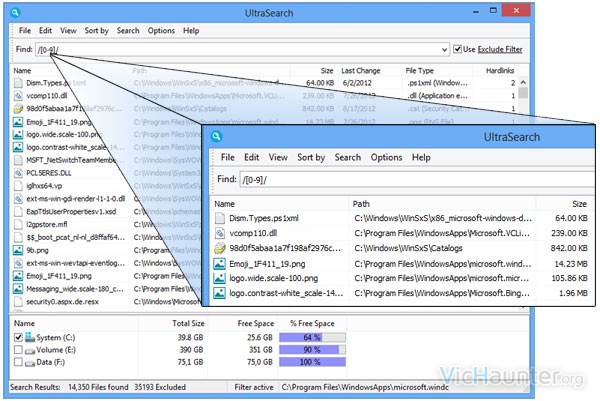The image size is (600, 401).
Task: Open Edit menu in main window
Action: coord(45,31)
